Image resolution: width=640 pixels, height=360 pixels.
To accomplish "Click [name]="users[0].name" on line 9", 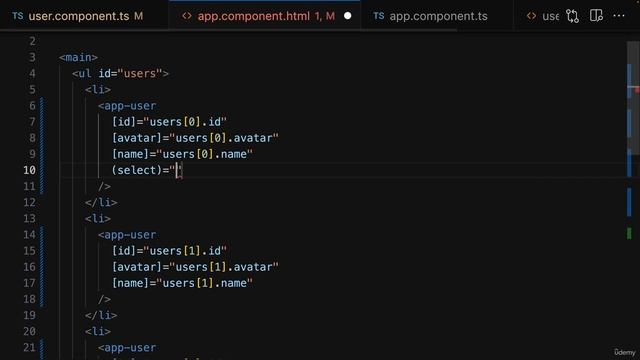I will pyautogui.click(x=182, y=154).
